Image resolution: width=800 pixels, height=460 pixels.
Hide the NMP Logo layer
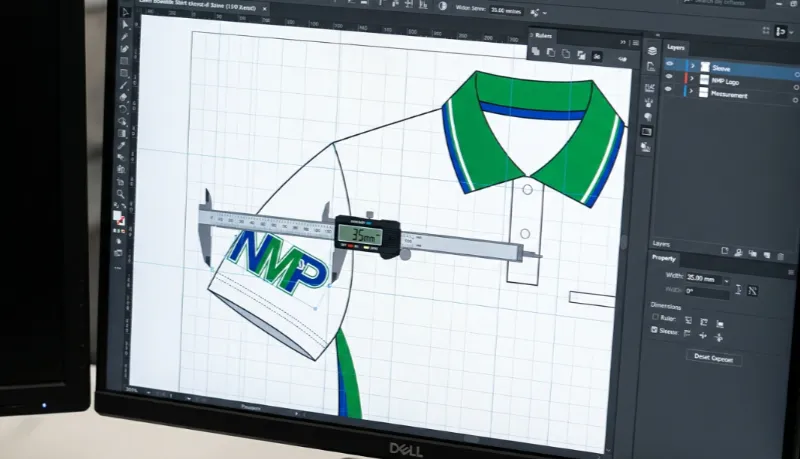pos(669,76)
